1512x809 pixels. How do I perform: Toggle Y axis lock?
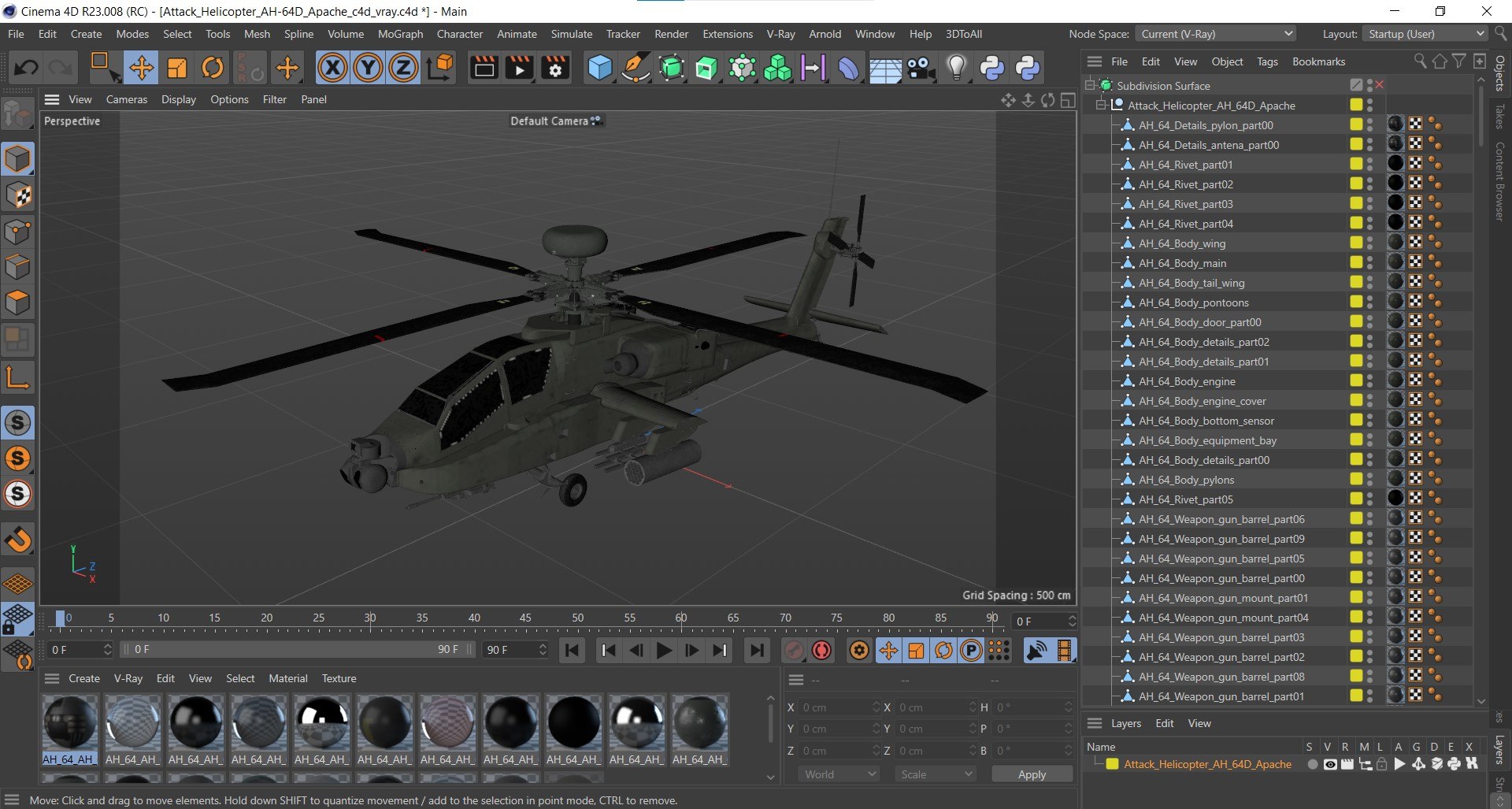[368, 68]
